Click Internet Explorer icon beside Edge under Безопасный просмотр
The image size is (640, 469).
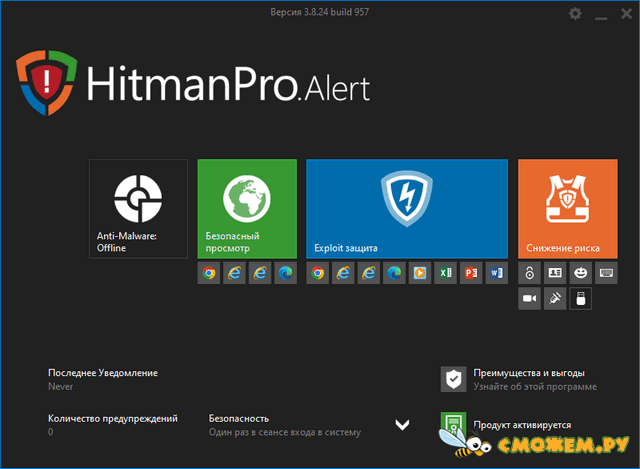[260, 273]
